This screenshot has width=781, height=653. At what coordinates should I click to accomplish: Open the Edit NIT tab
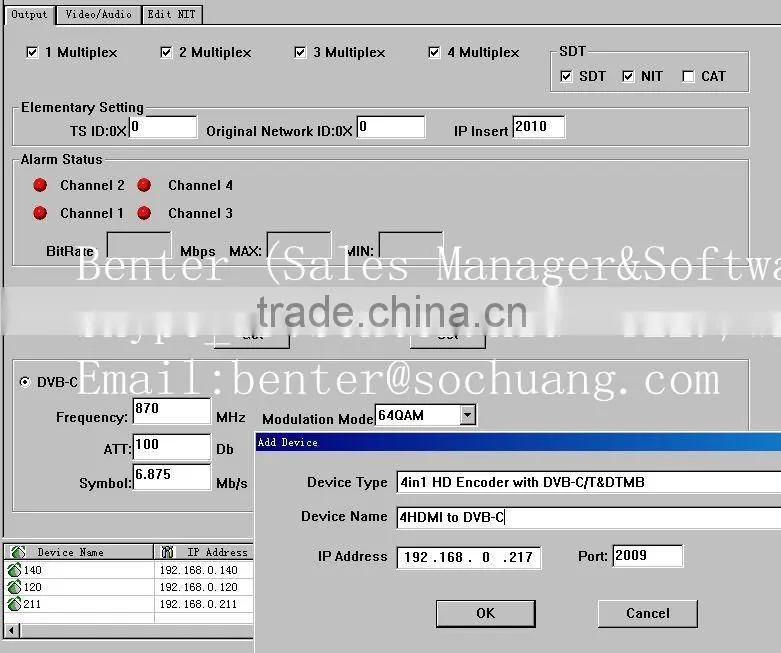tap(171, 14)
